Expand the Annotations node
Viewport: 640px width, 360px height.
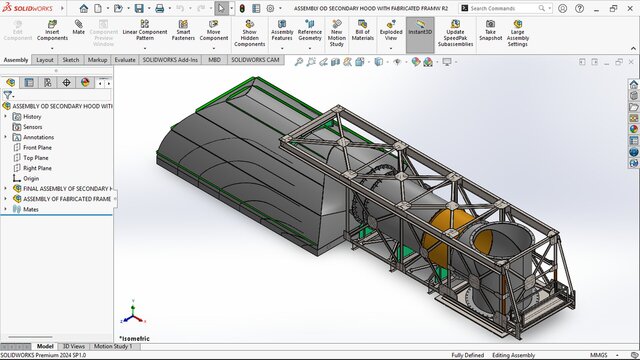click(5, 137)
